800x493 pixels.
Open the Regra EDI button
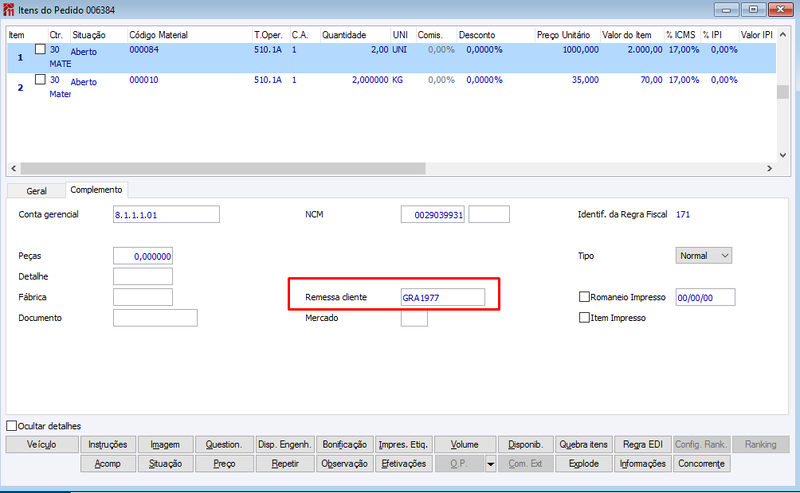[x=643, y=445]
